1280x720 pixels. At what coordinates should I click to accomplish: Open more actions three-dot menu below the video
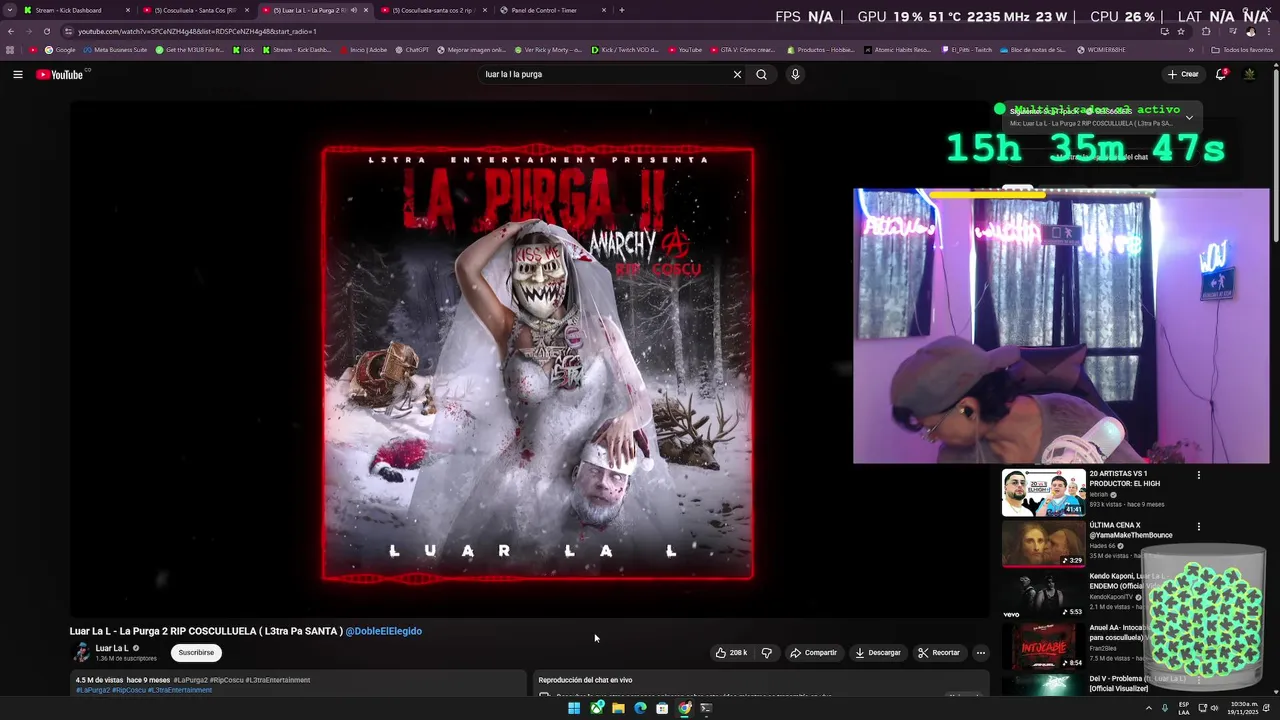coord(980,653)
